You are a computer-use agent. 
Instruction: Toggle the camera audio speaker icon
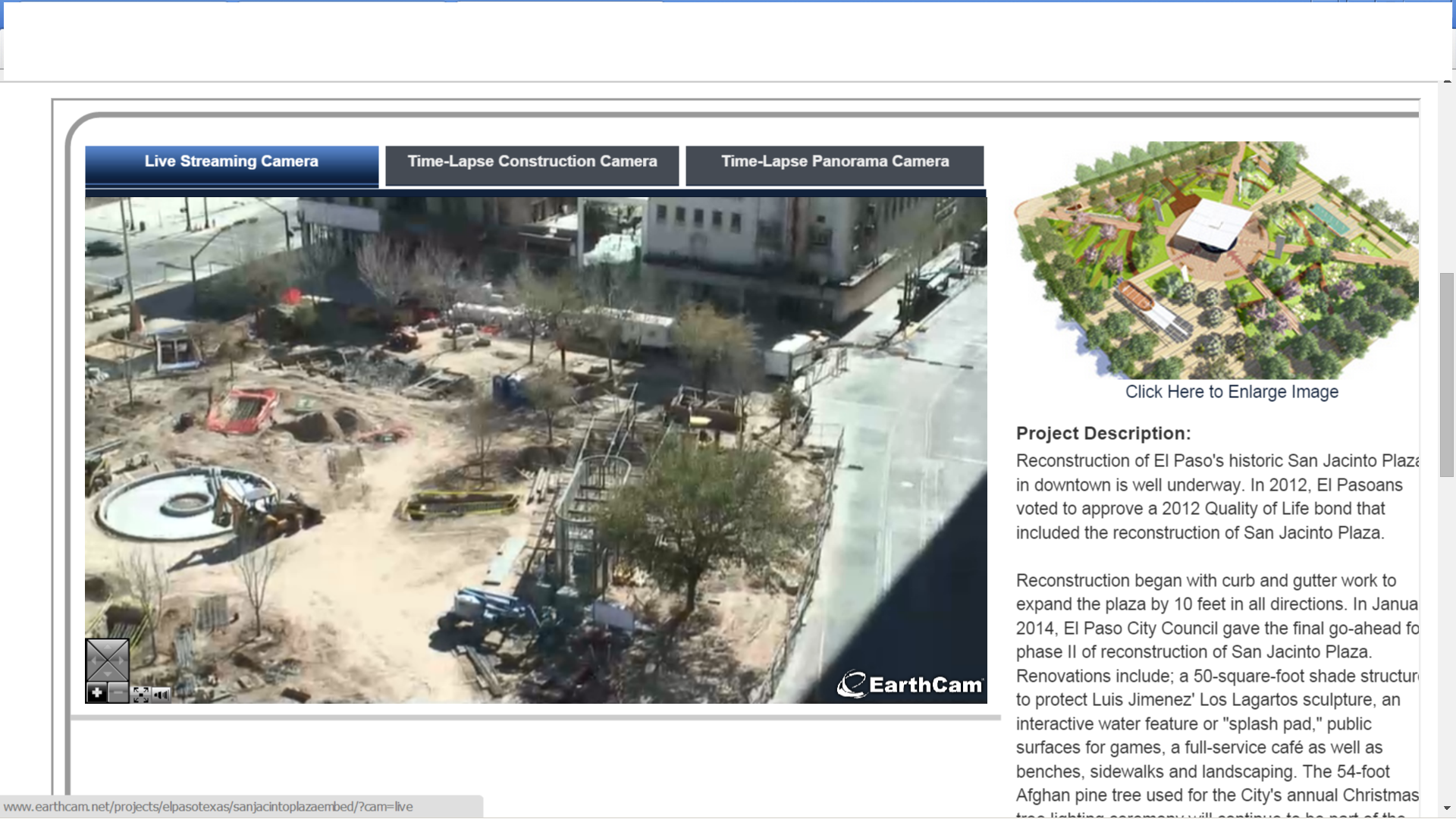[162, 695]
